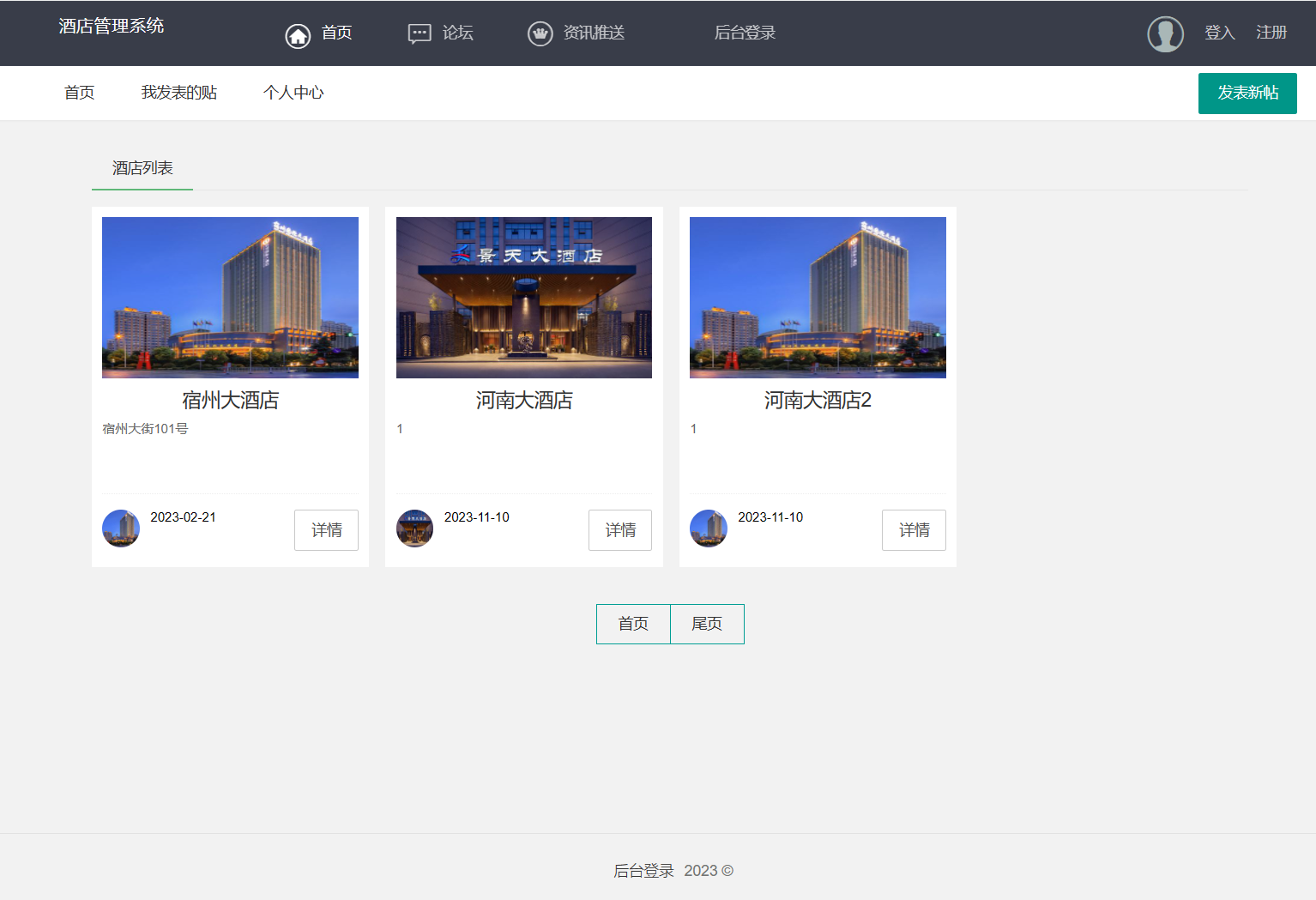
Task: Jump to 尾页 in pagination
Action: pyautogui.click(x=707, y=624)
